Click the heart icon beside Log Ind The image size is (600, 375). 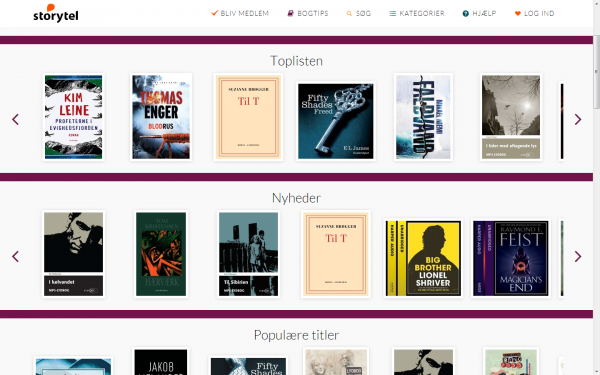coord(518,13)
